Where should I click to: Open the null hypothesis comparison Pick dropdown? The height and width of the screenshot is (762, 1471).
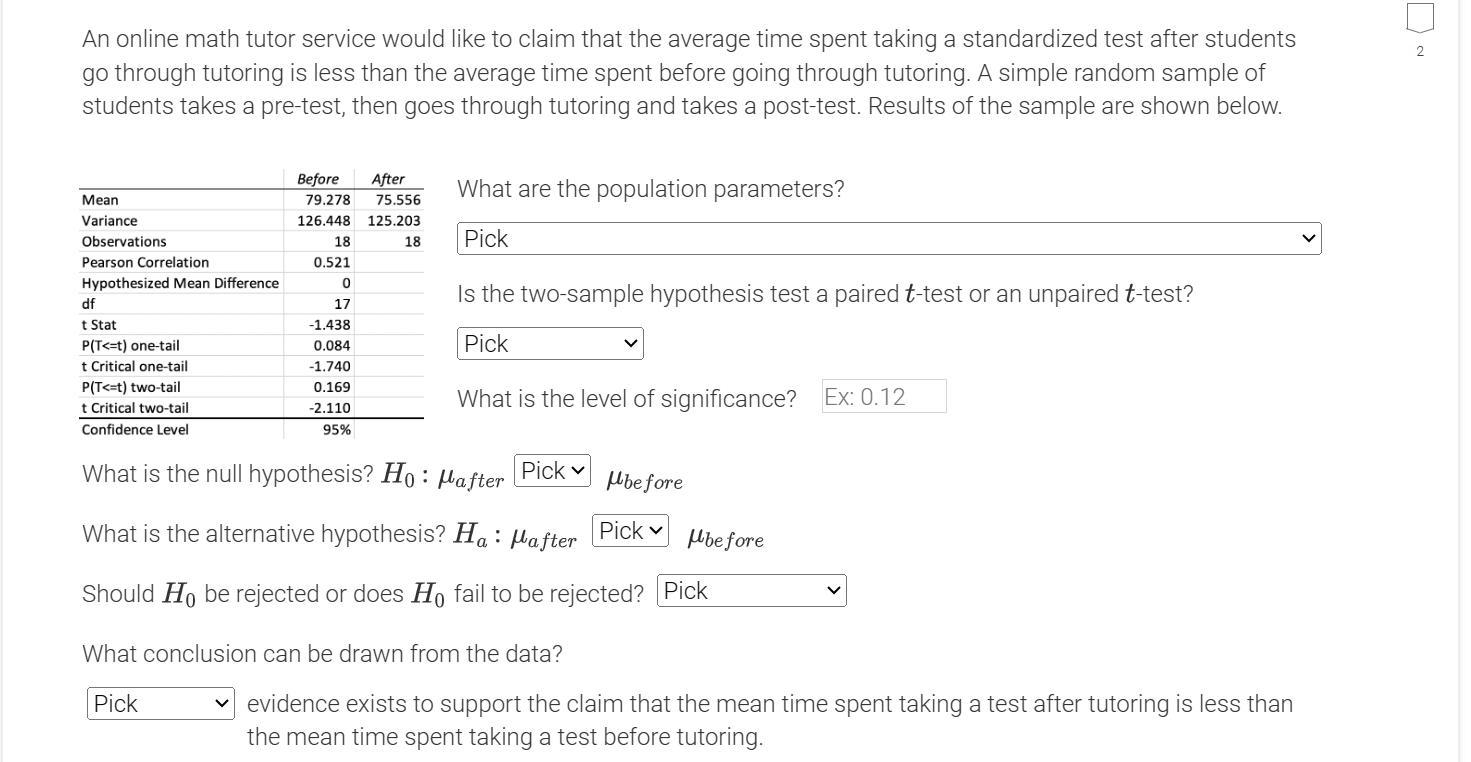(x=551, y=470)
